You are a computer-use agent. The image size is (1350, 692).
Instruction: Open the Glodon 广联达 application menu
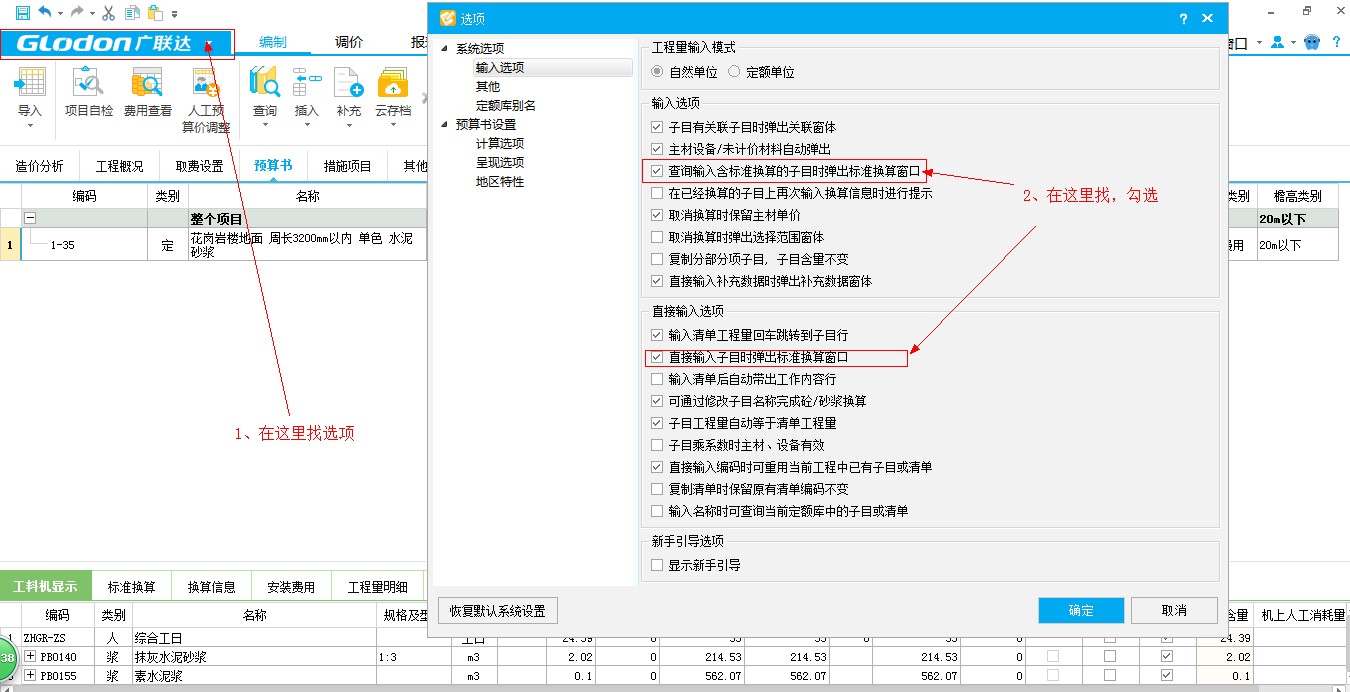tap(117, 44)
